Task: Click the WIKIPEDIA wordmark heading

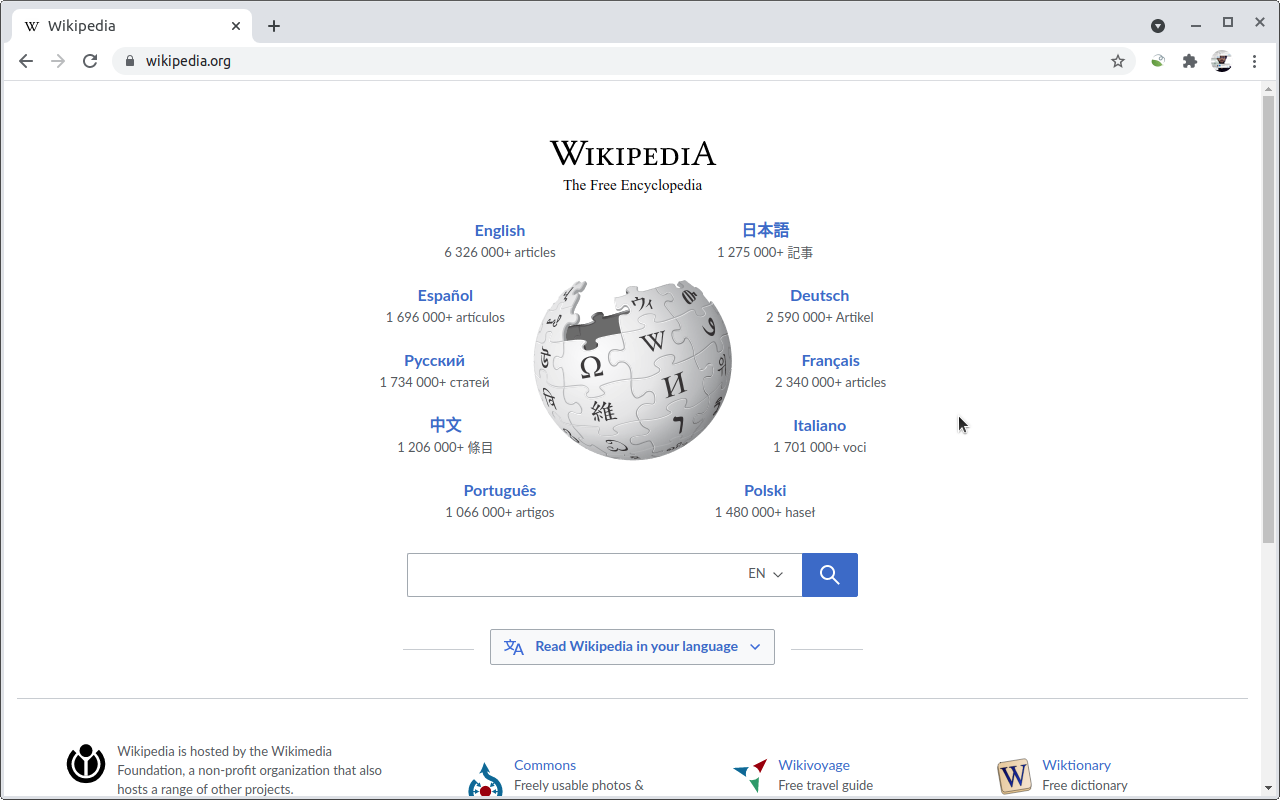Action: pos(633,154)
